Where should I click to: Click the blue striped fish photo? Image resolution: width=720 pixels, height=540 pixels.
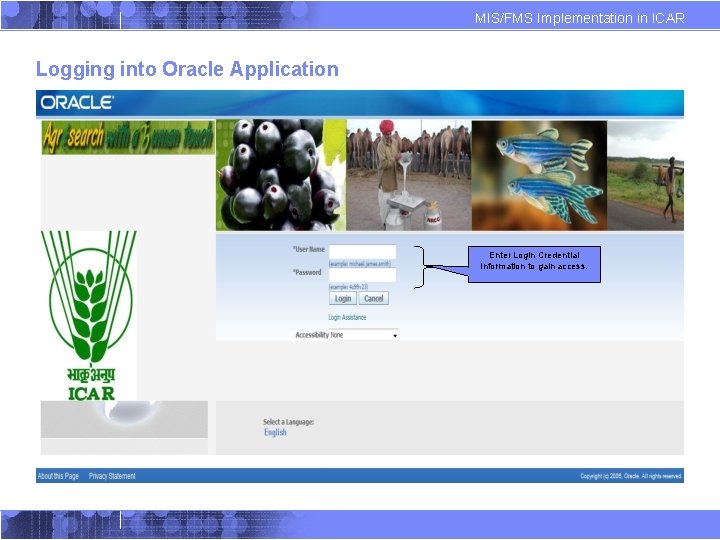point(540,175)
